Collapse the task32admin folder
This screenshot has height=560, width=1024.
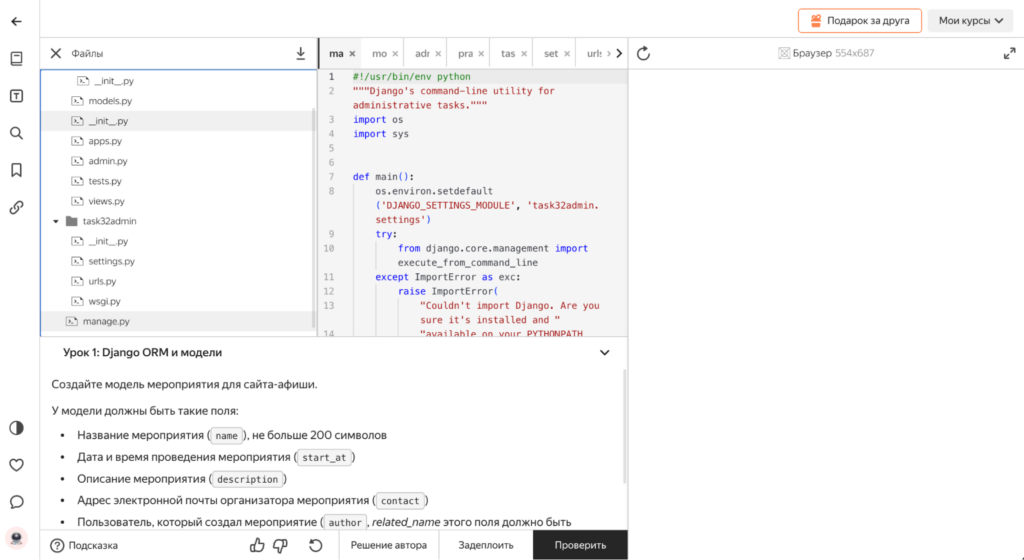coord(56,221)
